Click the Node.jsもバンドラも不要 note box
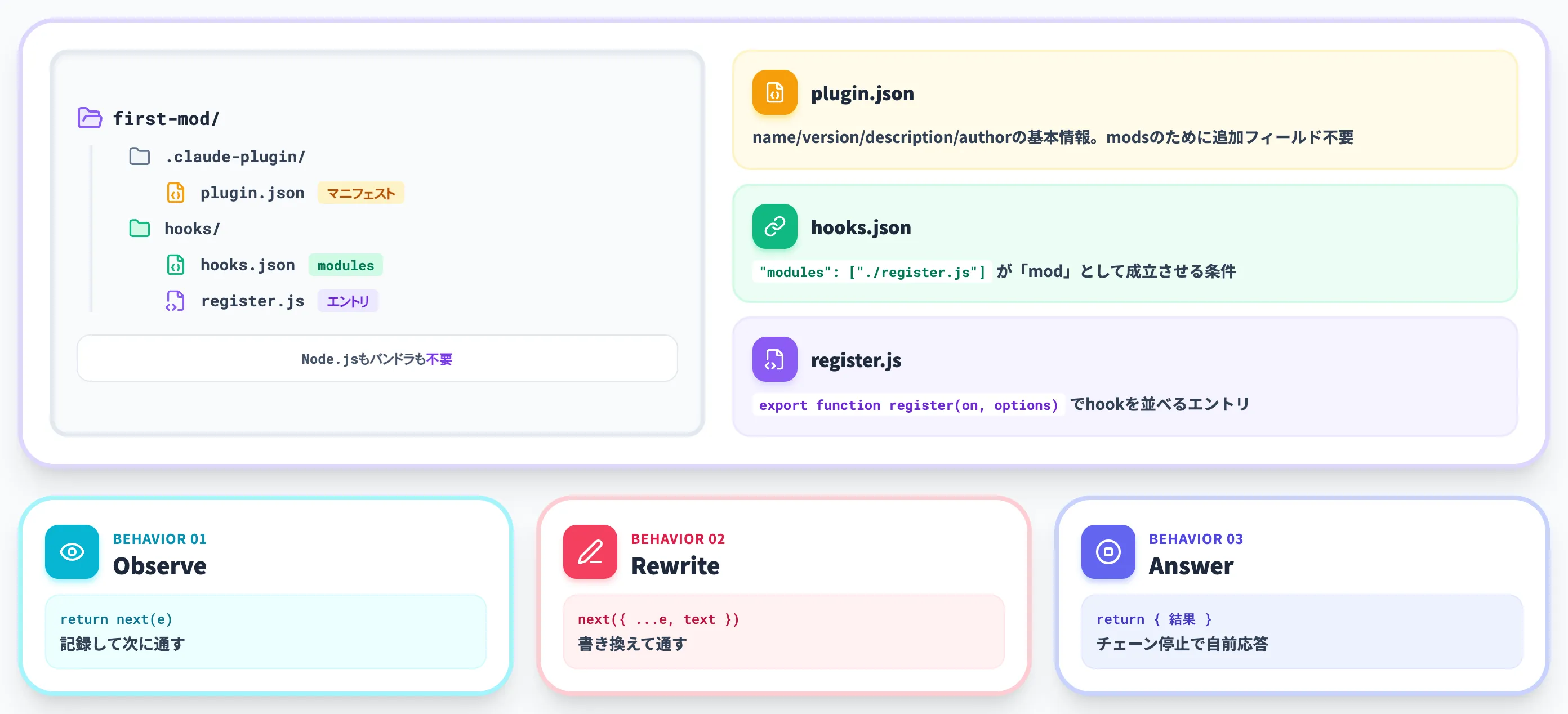The image size is (1568, 714). pyautogui.click(x=377, y=359)
